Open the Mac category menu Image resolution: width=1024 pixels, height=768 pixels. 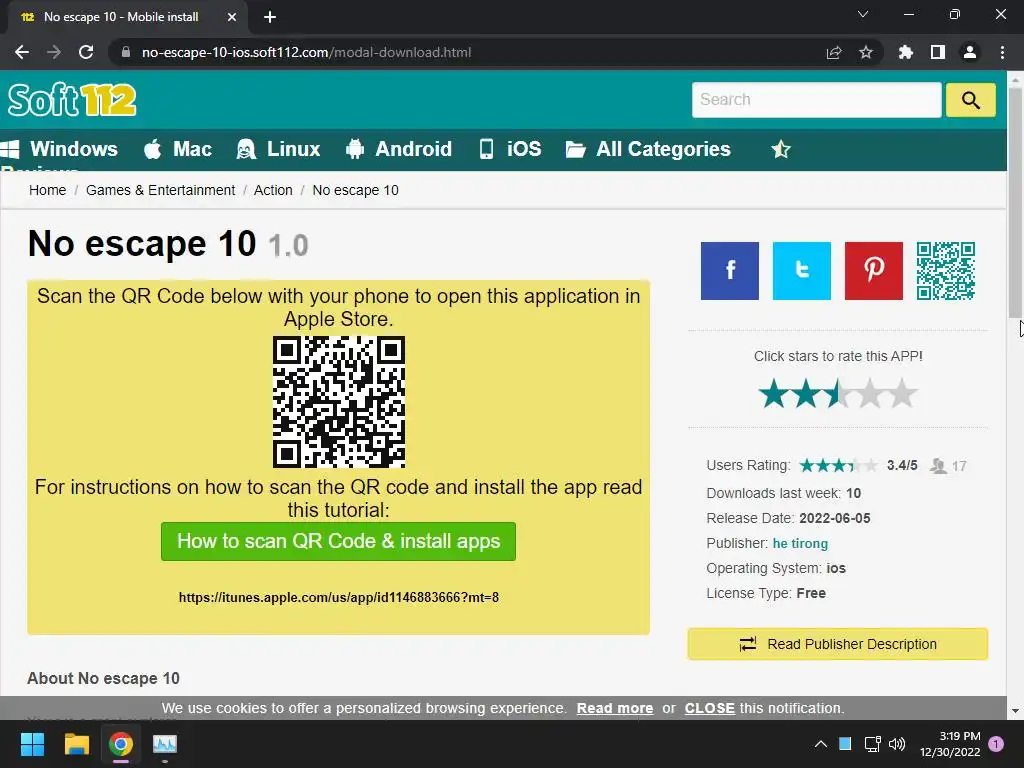(178, 149)
